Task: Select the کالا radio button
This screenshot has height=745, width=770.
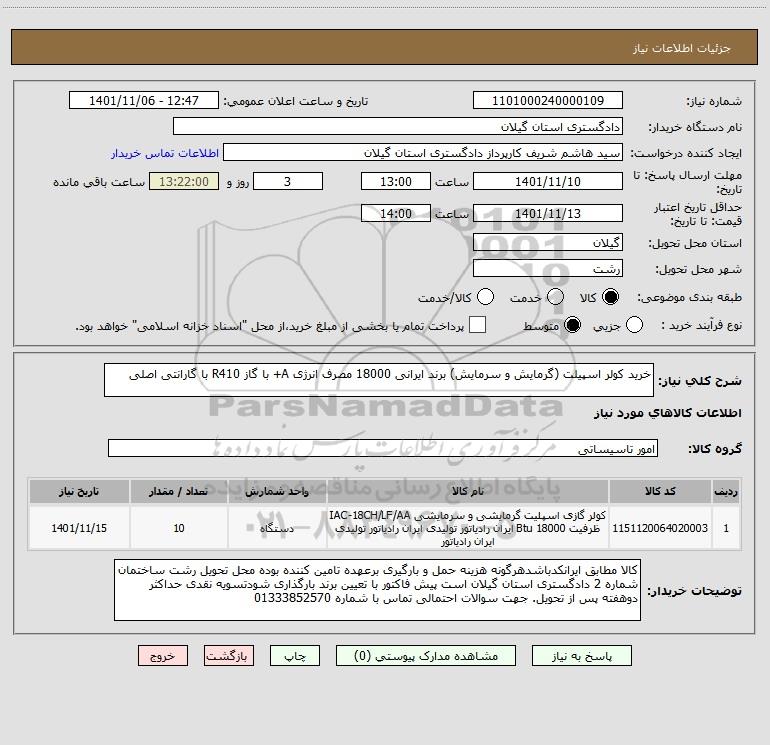Action: coord(610,297)
